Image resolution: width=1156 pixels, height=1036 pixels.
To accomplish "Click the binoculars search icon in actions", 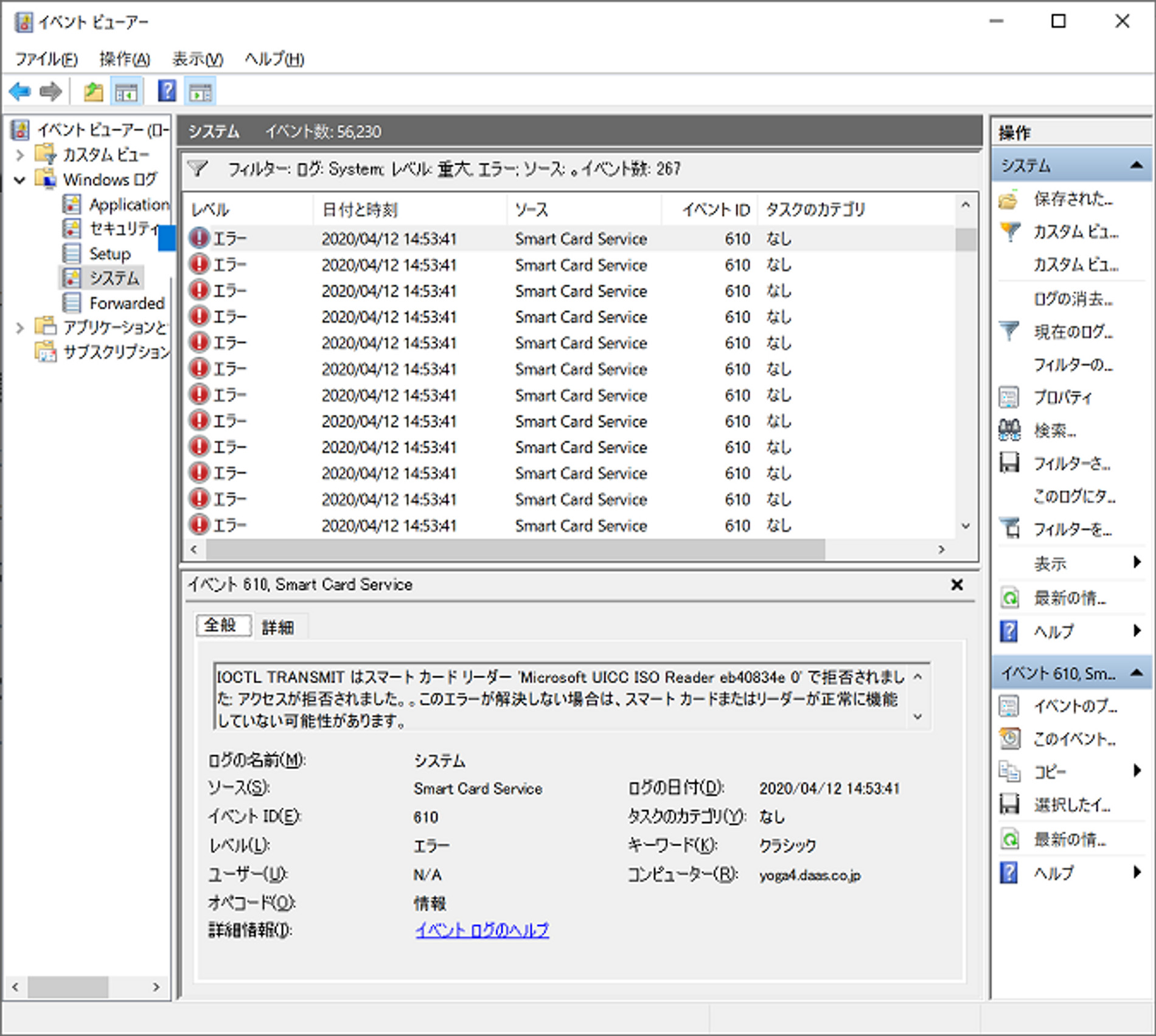I will coord(1009,430).
